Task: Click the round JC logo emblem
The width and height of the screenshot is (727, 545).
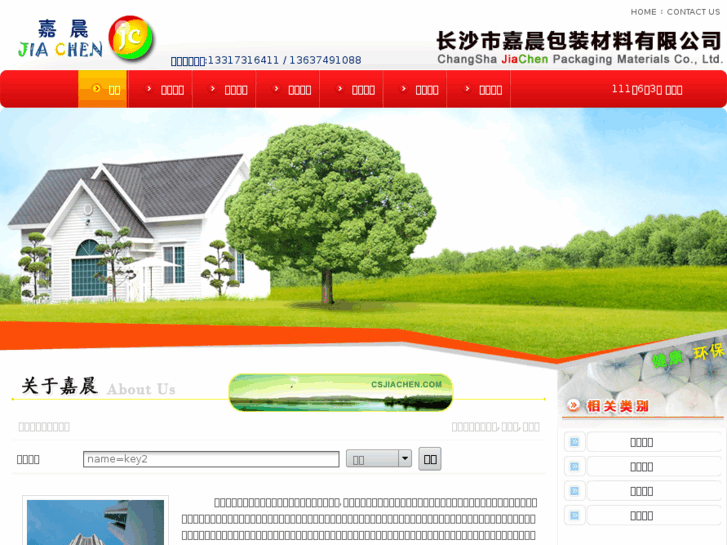Action: 131,38
